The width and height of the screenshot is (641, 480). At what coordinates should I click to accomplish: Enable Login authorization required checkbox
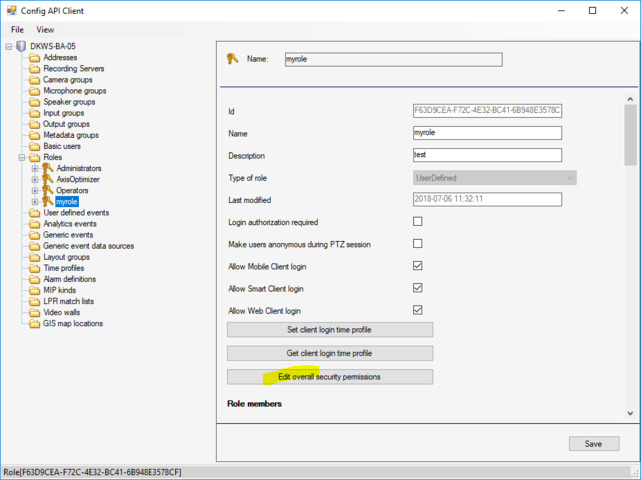(417, 222)
